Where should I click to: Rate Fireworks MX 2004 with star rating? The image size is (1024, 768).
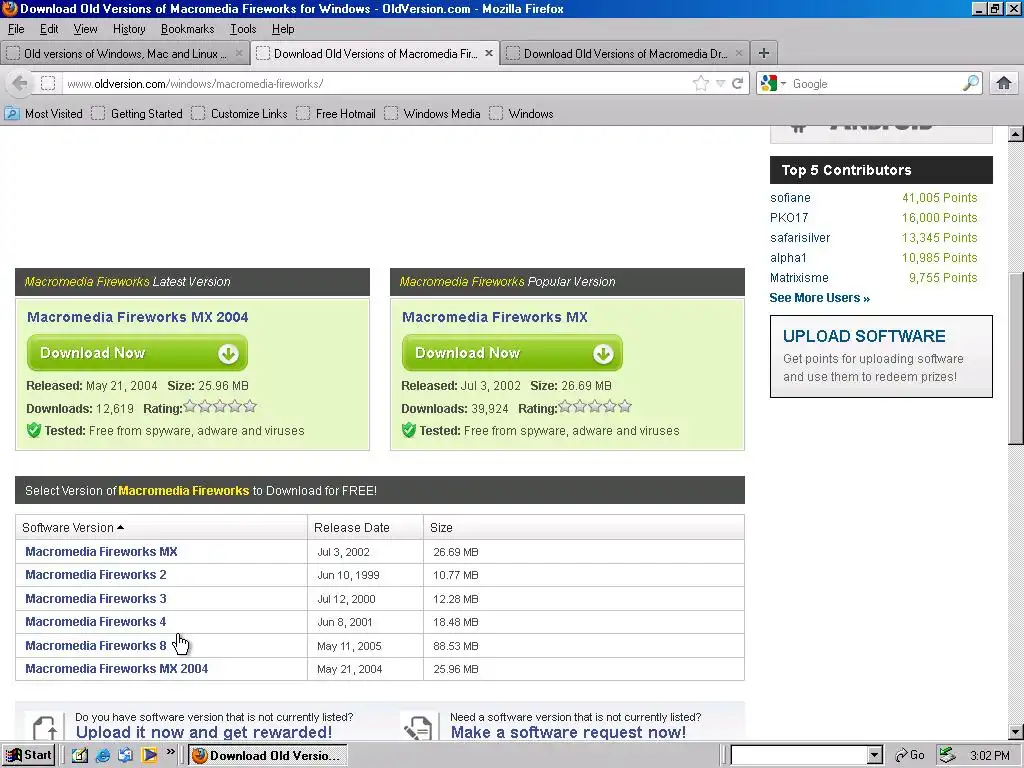tap(220, 407)
